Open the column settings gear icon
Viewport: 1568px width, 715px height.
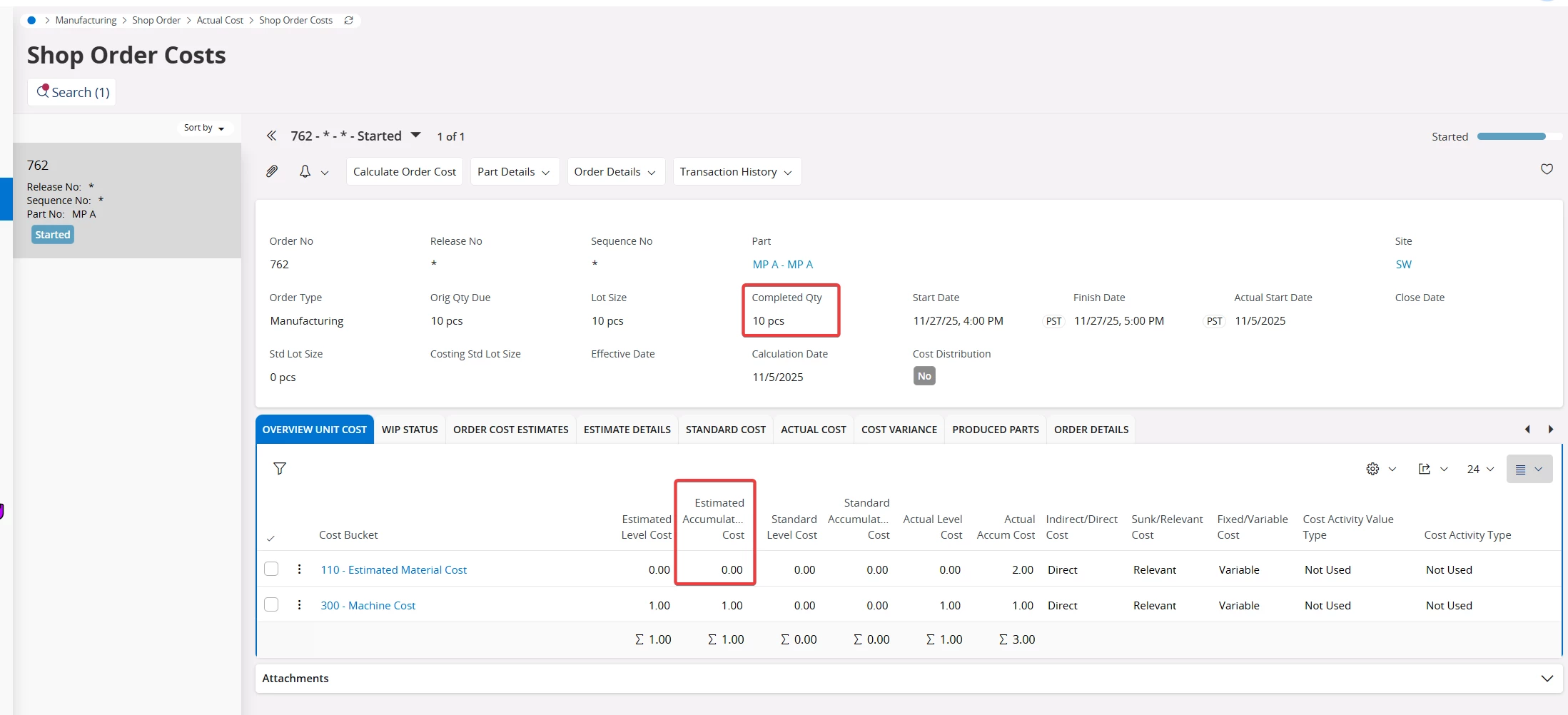[1372, 469]
